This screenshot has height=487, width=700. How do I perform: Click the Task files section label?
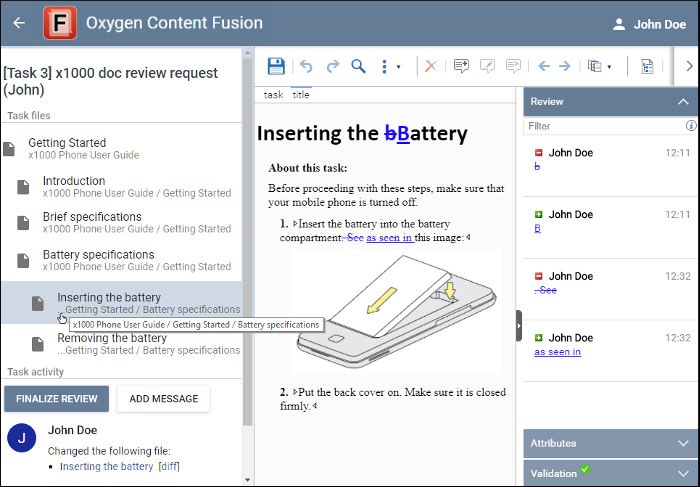click(x=29, y=115)
